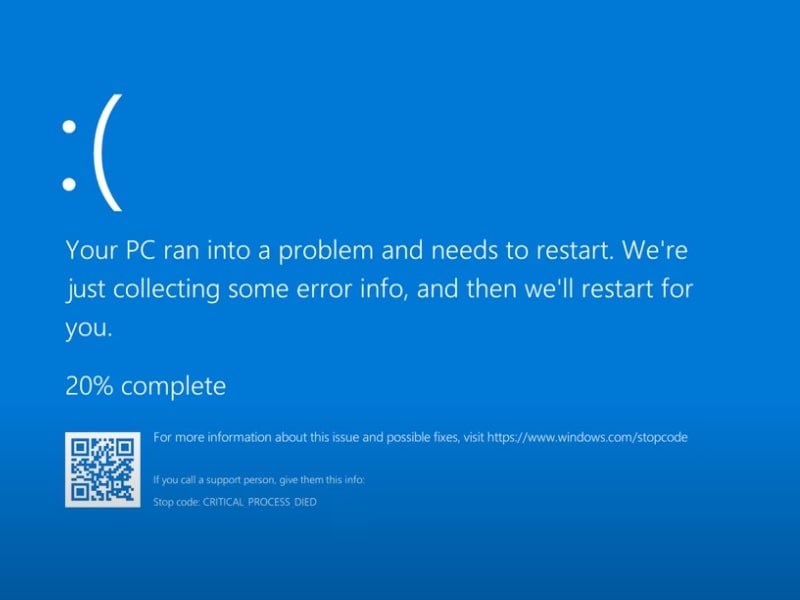Click the sad face emoticon

click(x=92, y=153)
